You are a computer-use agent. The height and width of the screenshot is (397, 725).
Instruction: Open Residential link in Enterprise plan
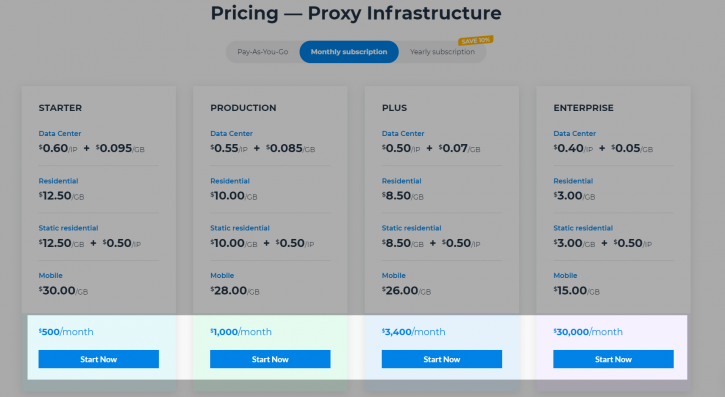573,181
